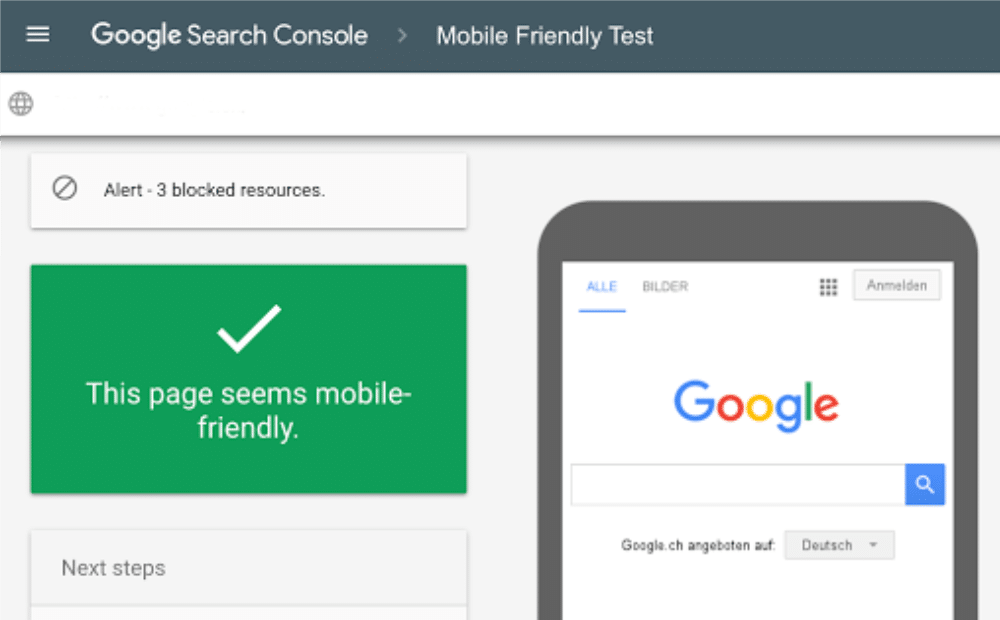The image size is (1000, 620).
Task: Click the Google logo inside the phone mockup
Action: (x=755, y=404)
